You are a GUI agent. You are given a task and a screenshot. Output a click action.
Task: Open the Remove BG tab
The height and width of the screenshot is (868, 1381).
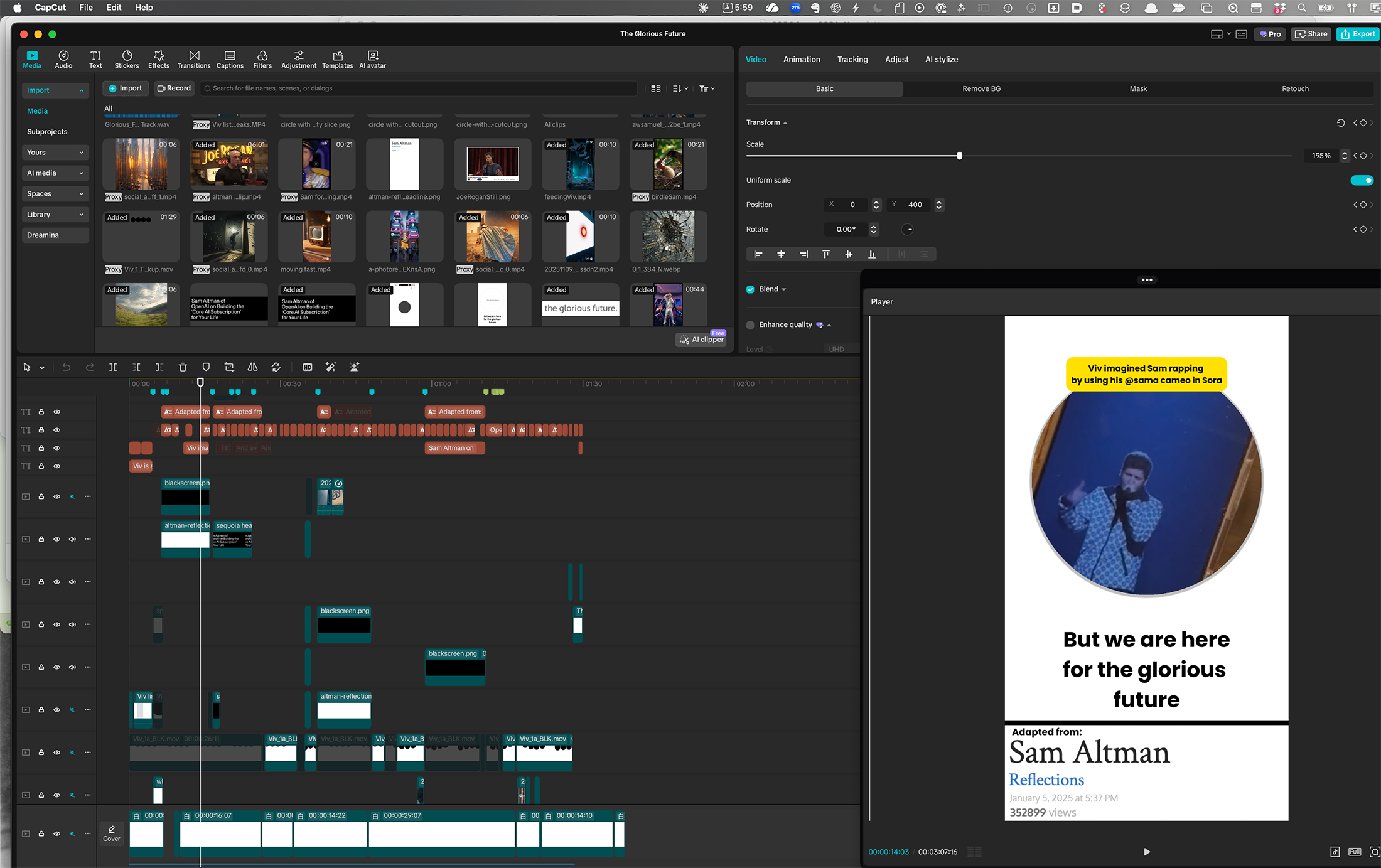981,89
